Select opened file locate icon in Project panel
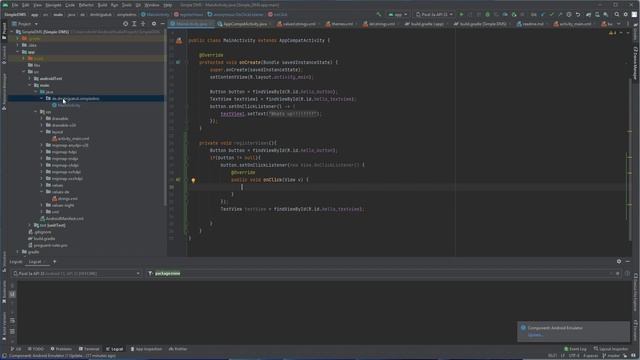The image size is (640, 360). 125,24
